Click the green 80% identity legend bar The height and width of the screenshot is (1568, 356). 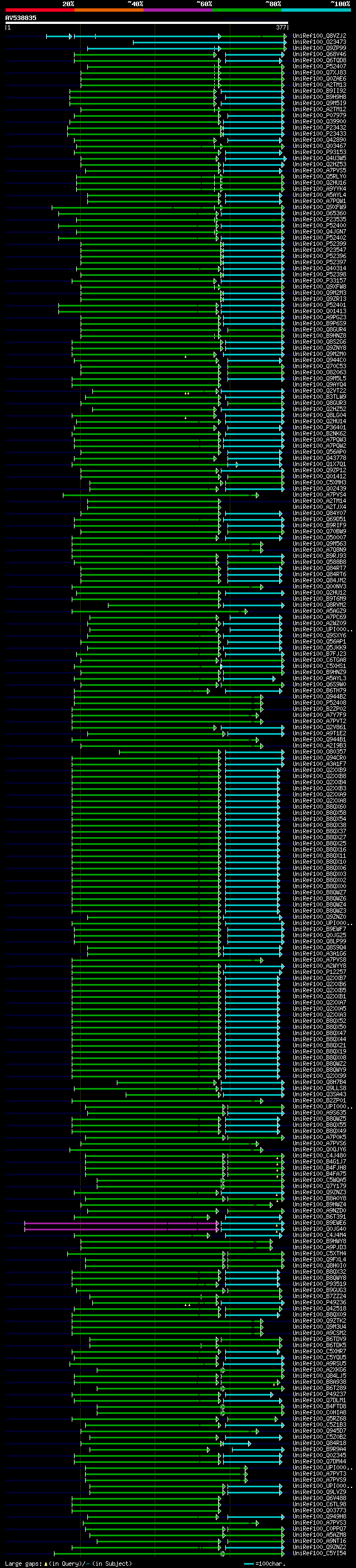coord(247,10)
